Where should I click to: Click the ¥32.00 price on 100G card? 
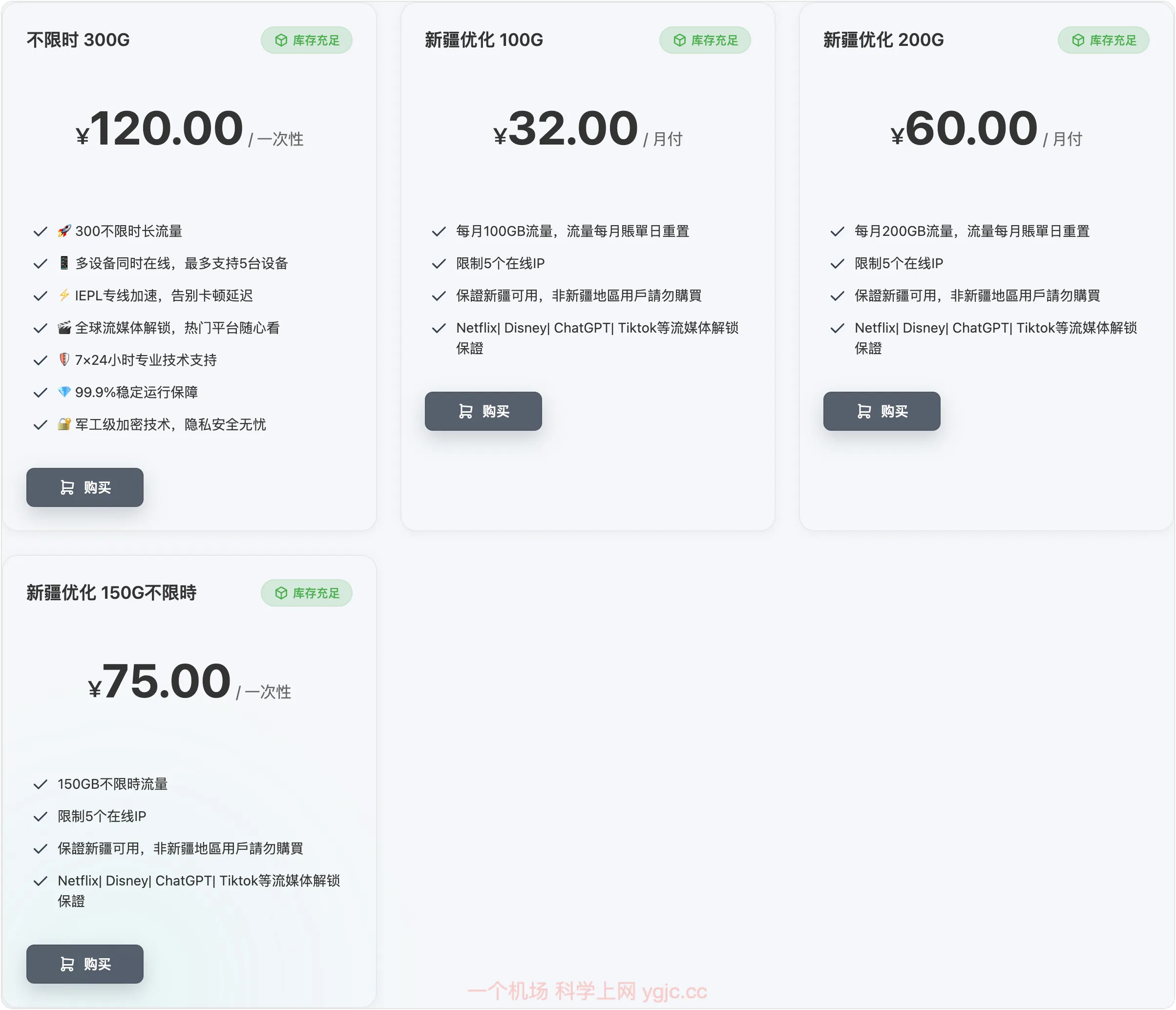567,128
